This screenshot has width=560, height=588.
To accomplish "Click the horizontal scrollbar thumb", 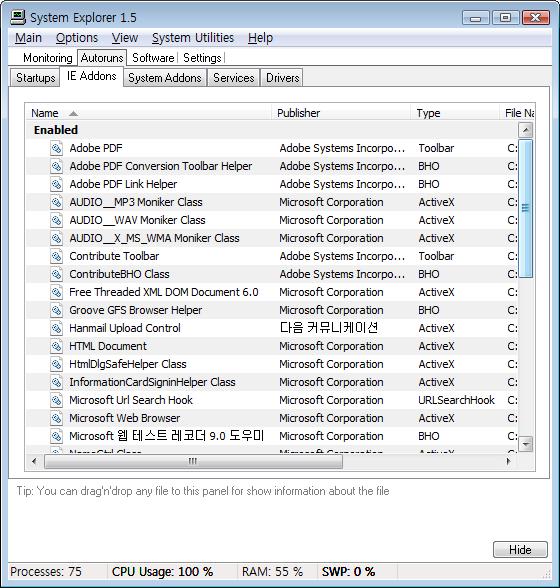I will click(193, 461).
